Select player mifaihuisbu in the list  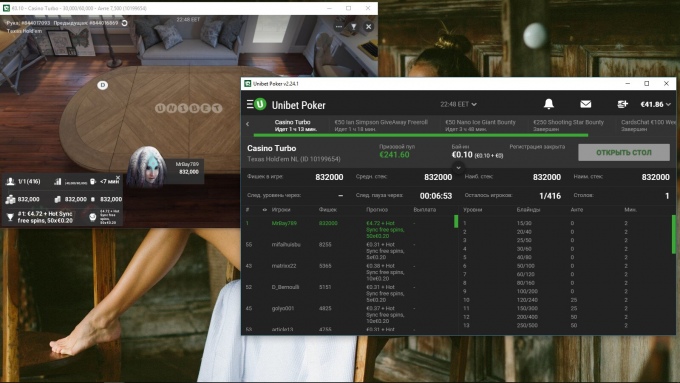(286, 245)
